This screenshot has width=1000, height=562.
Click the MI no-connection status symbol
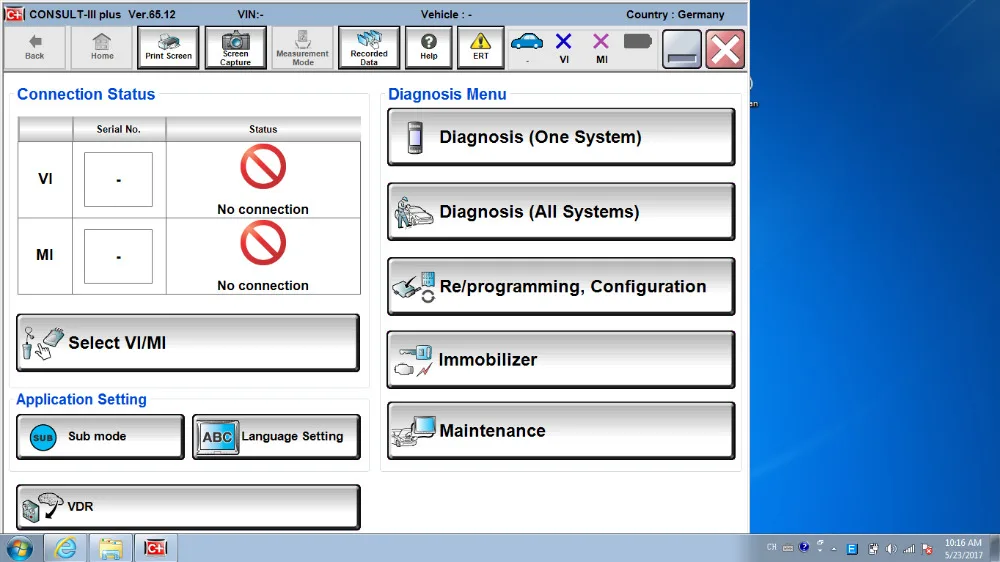click(263, 243)
